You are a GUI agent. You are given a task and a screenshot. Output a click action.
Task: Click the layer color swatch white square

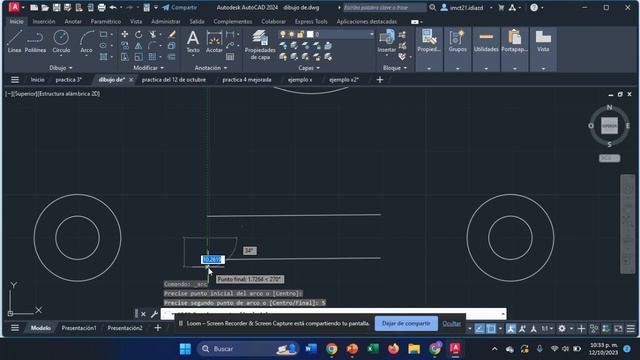point(310,35)
